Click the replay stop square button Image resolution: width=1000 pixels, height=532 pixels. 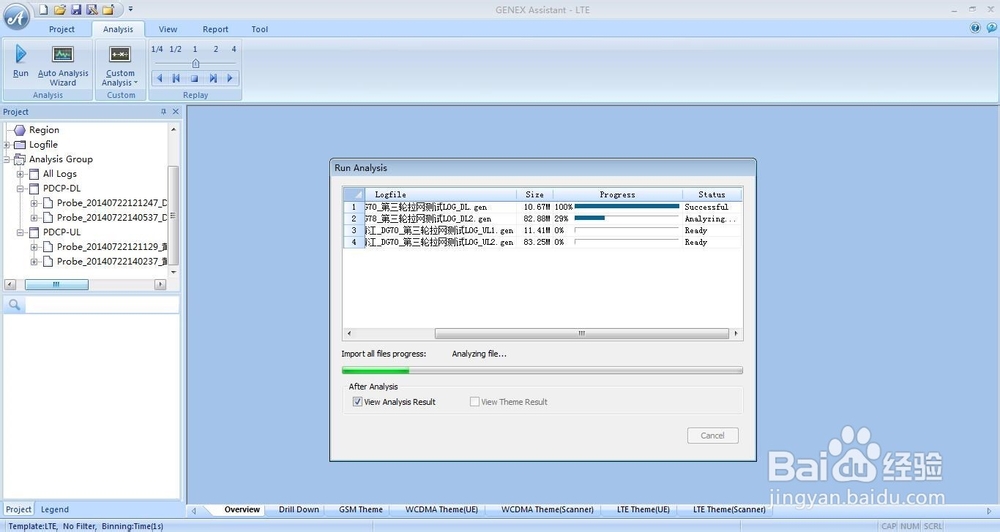coord(194,78)
